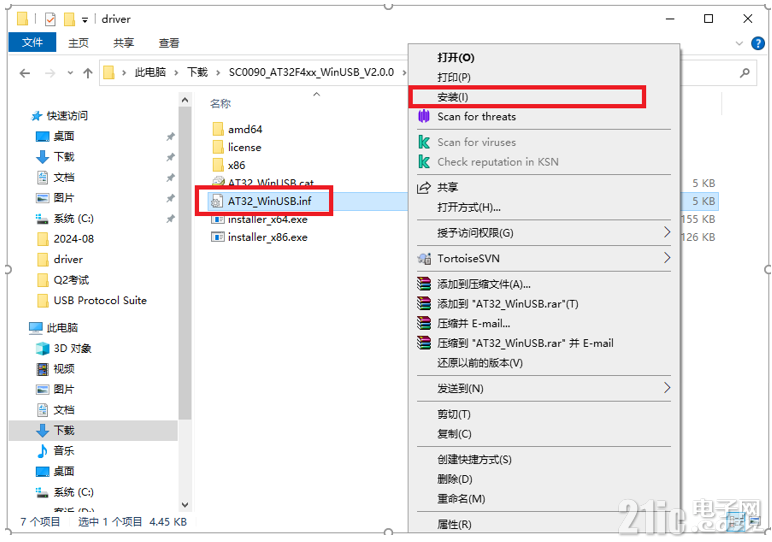The width and height of the screenshot is (772, 542).
Task: Open the 文件 ribbon tab
Action: click(x=32, y=42)
